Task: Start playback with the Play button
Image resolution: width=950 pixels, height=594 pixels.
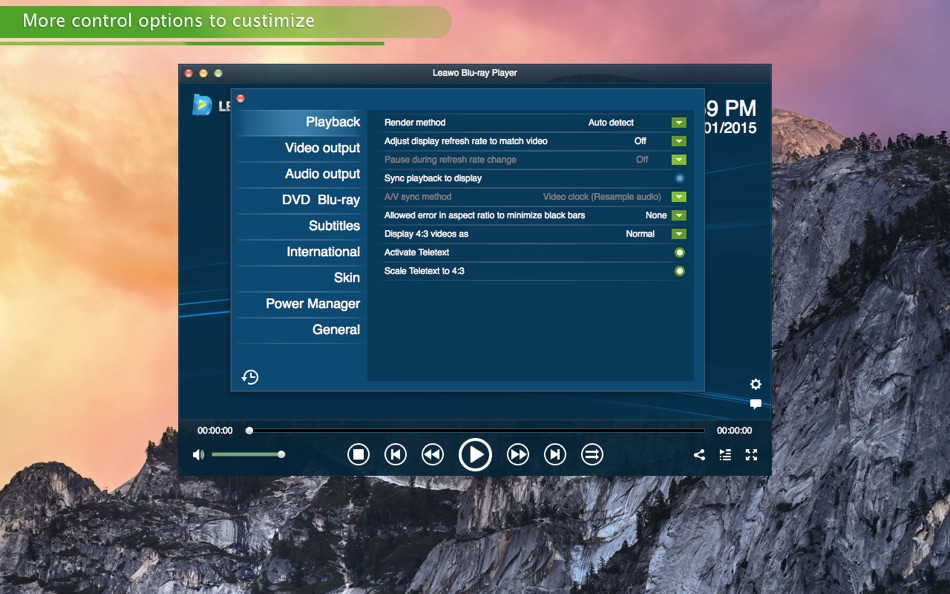Action: coord(476,454)
